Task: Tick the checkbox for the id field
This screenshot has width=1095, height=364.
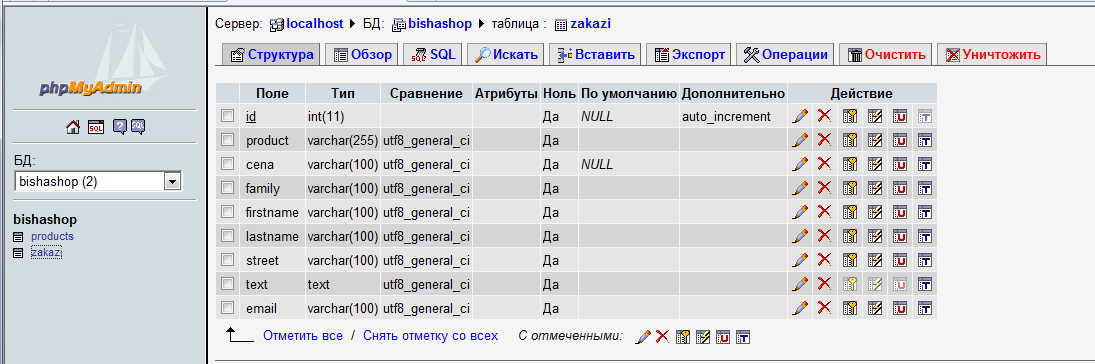Action: [228, 115]
